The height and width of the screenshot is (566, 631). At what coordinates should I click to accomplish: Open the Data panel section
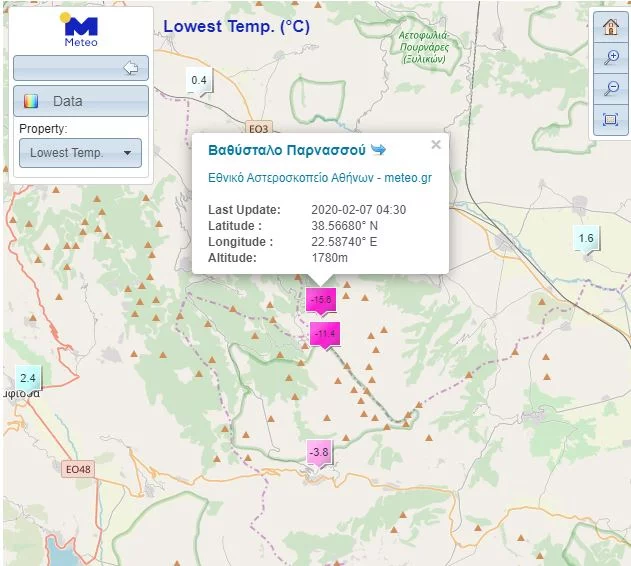click(x=81, y=101)
